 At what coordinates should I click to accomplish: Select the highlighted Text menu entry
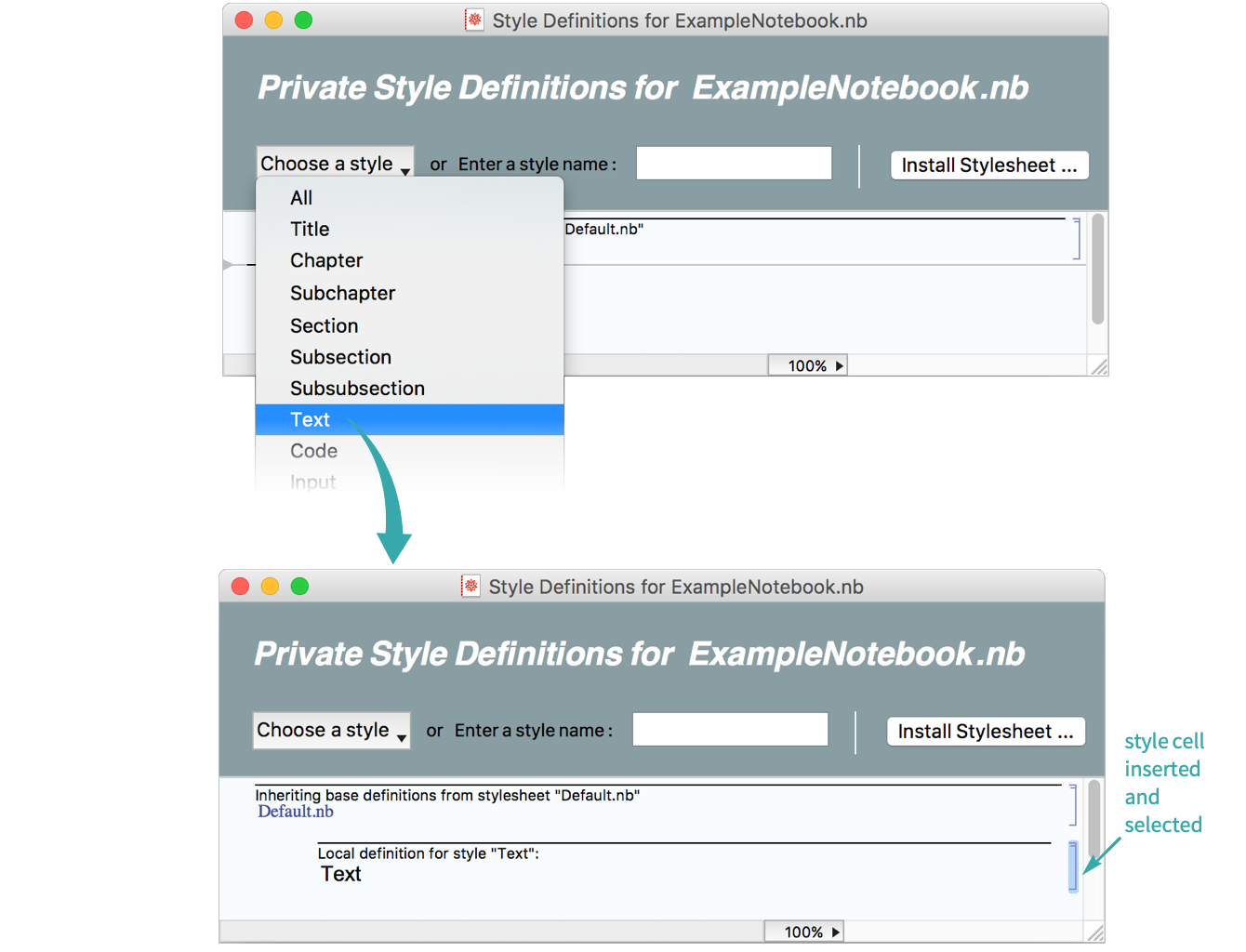311,420
